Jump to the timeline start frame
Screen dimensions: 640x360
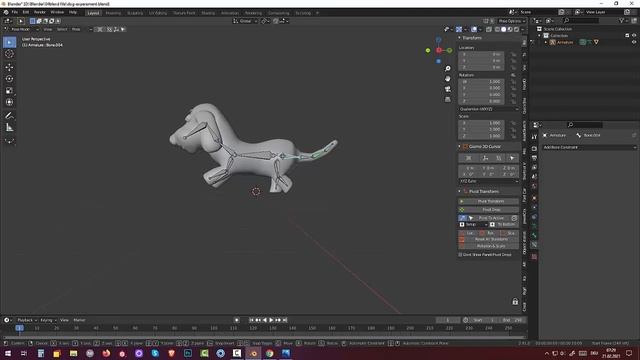click(x=251, y=320)
